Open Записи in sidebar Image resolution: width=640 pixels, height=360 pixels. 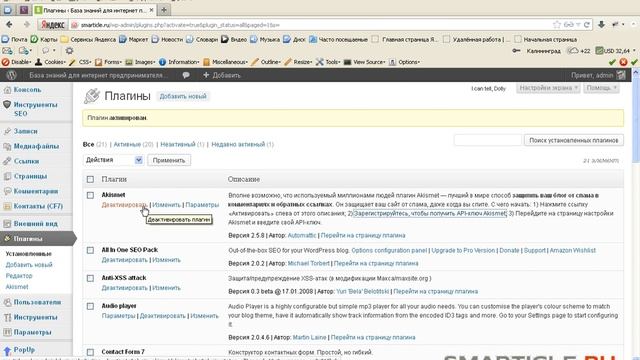click(x=25, y=131)
